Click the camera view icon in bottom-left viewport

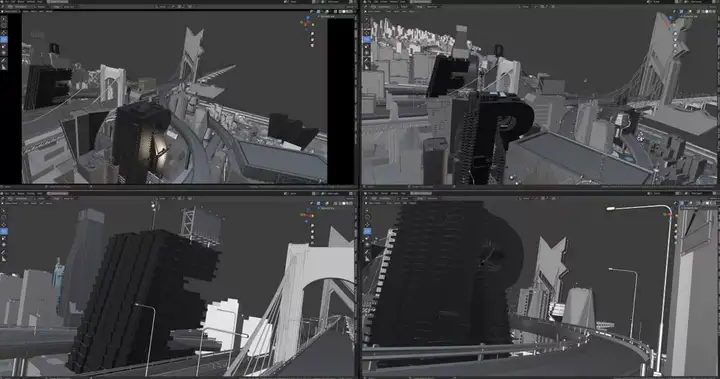(312, 237)
